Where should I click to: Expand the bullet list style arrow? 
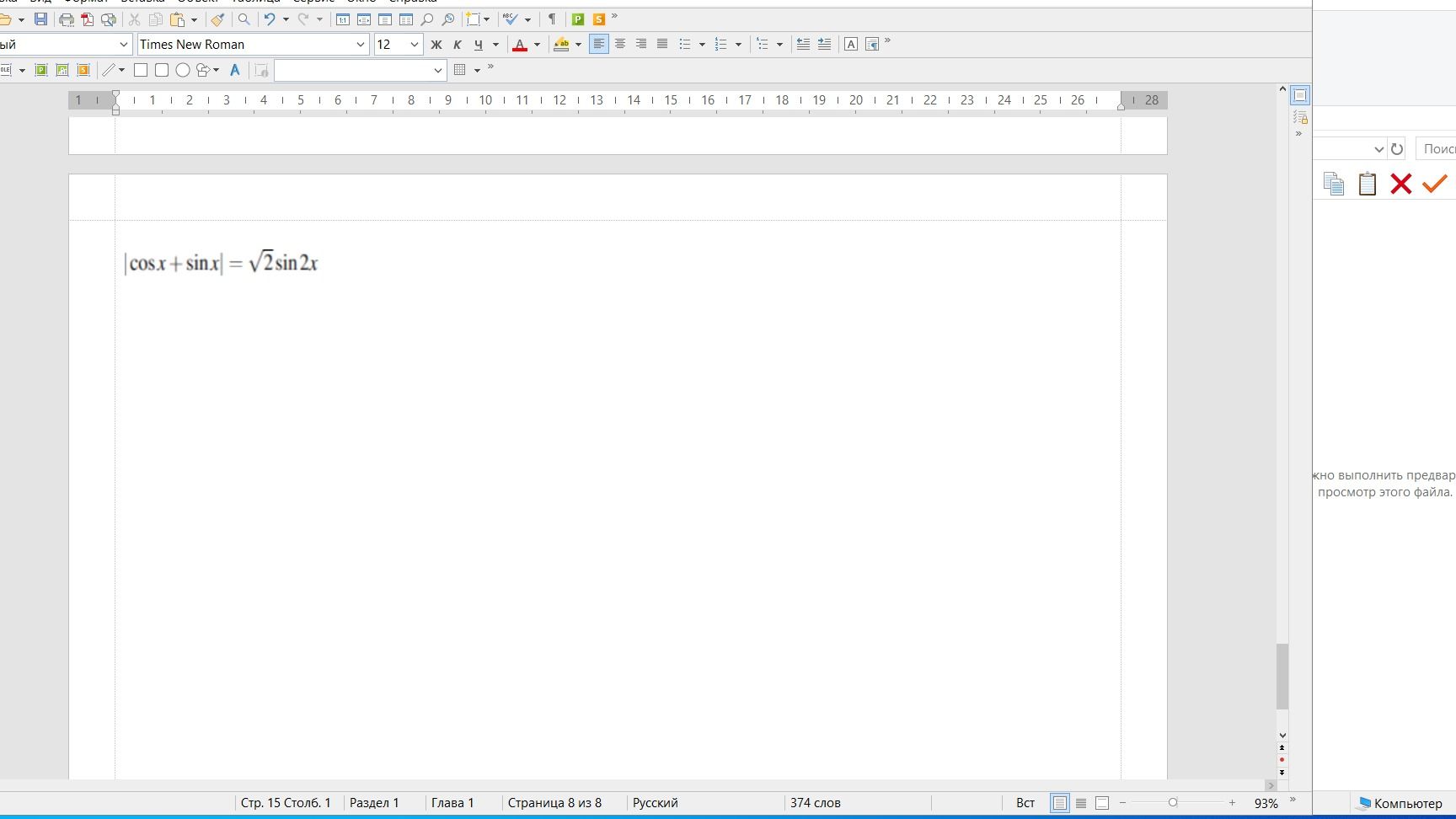point(702,45)
